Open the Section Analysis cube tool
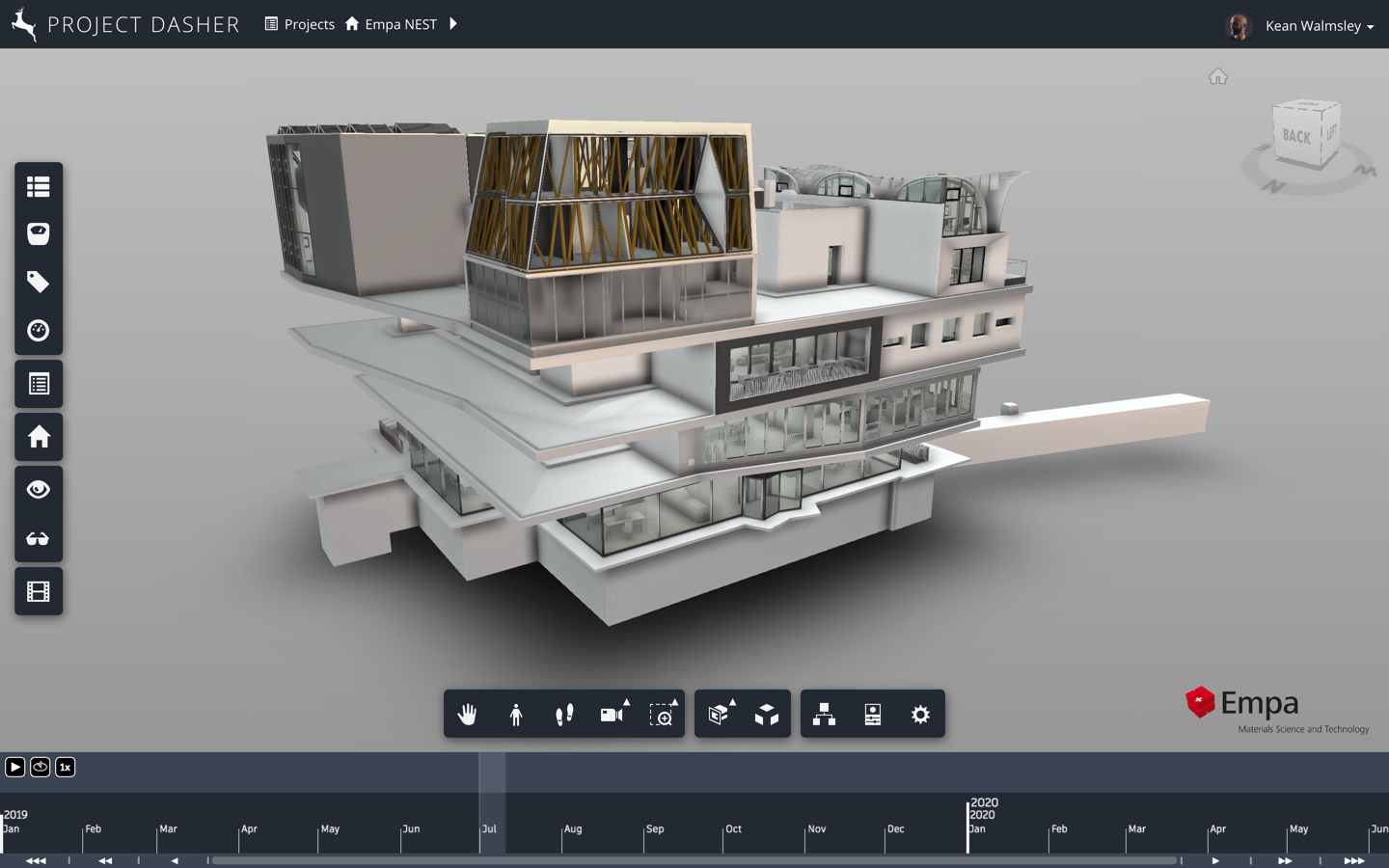Screen dimensions: 1389x868 coord(719,715)
